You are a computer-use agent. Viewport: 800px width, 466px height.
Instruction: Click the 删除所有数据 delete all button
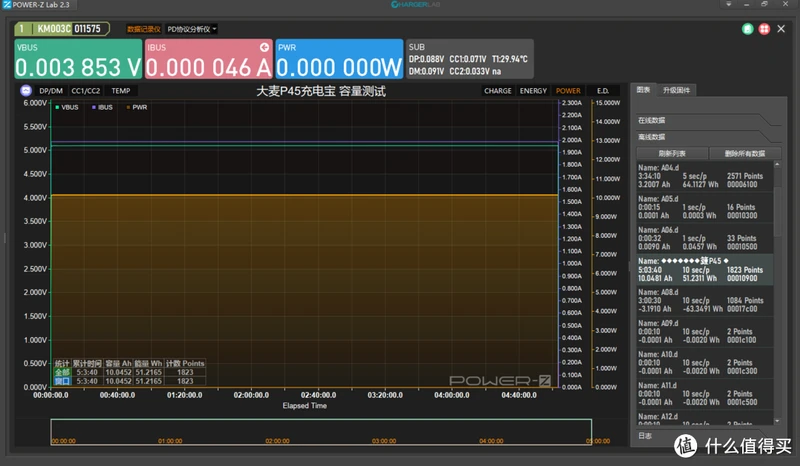(x=745, y=153)
